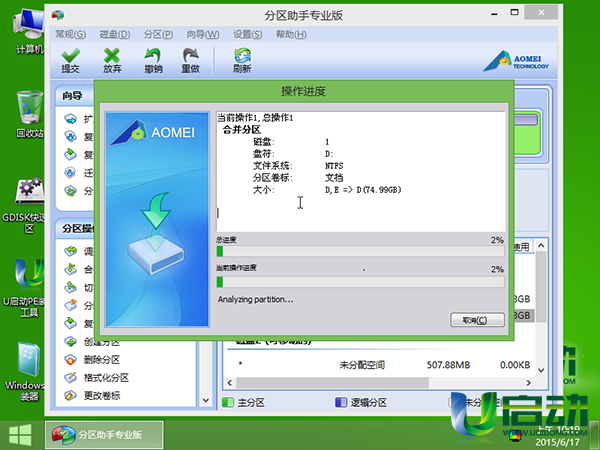This screenshot has width=600, height=450.
Task: Click the third wizard icon under 向导
Action: pos(70,154)
